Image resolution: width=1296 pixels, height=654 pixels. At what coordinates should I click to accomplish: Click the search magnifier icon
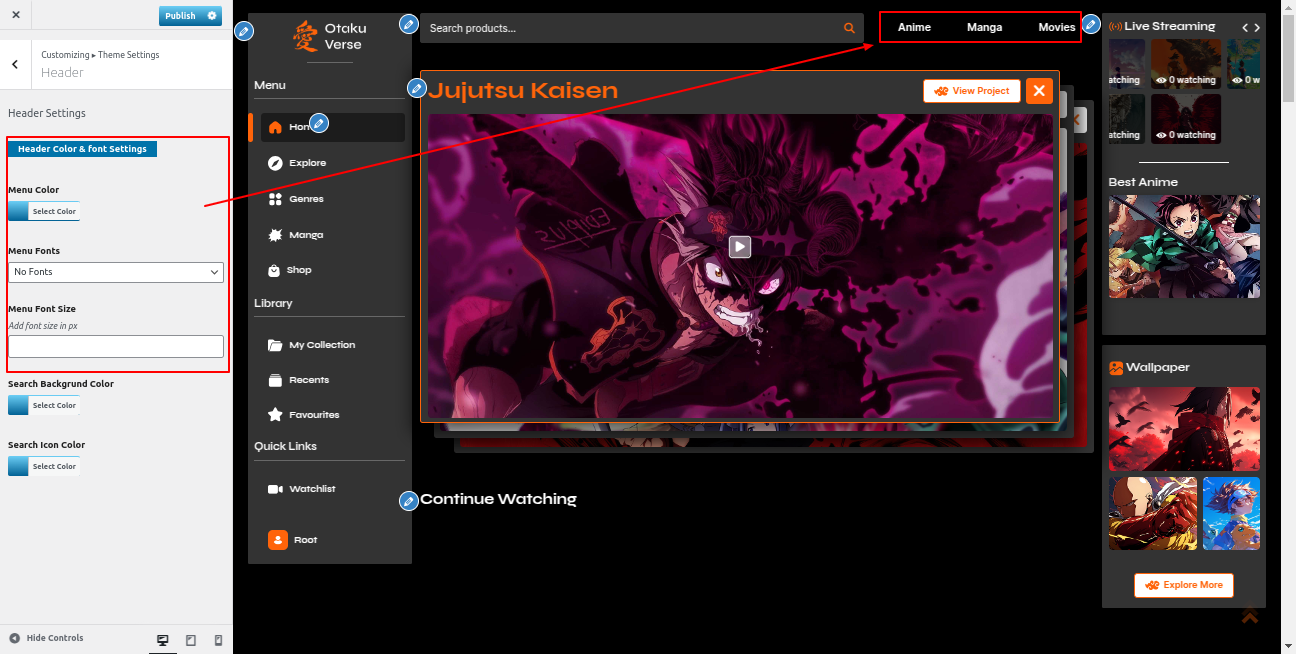pos(849,28)
